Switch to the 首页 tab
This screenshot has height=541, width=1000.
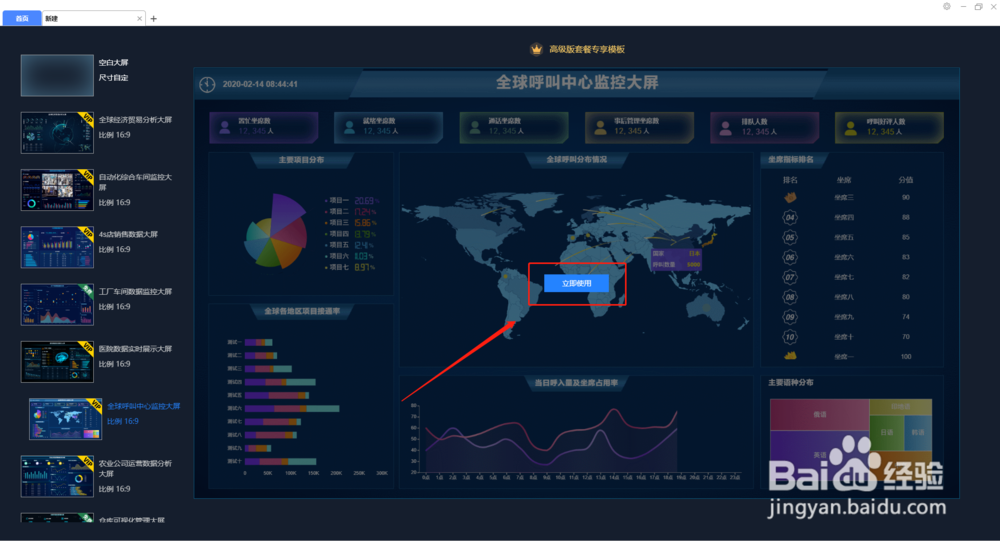pos(22,19)
